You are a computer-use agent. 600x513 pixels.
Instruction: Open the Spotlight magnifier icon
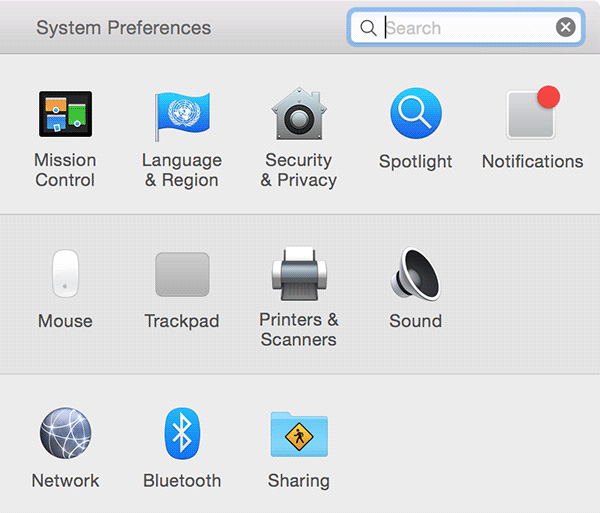(416, 113)
